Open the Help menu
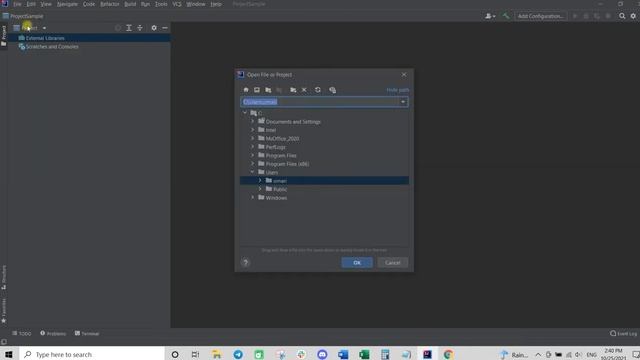This screenshot has width=640, height=360. click(x=216, y=4)
